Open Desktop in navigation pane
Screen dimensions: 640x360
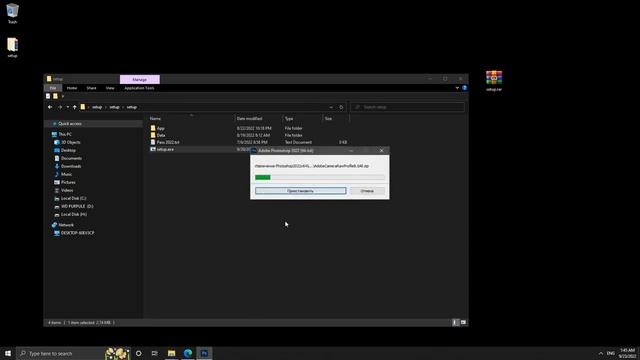(68, 150)
